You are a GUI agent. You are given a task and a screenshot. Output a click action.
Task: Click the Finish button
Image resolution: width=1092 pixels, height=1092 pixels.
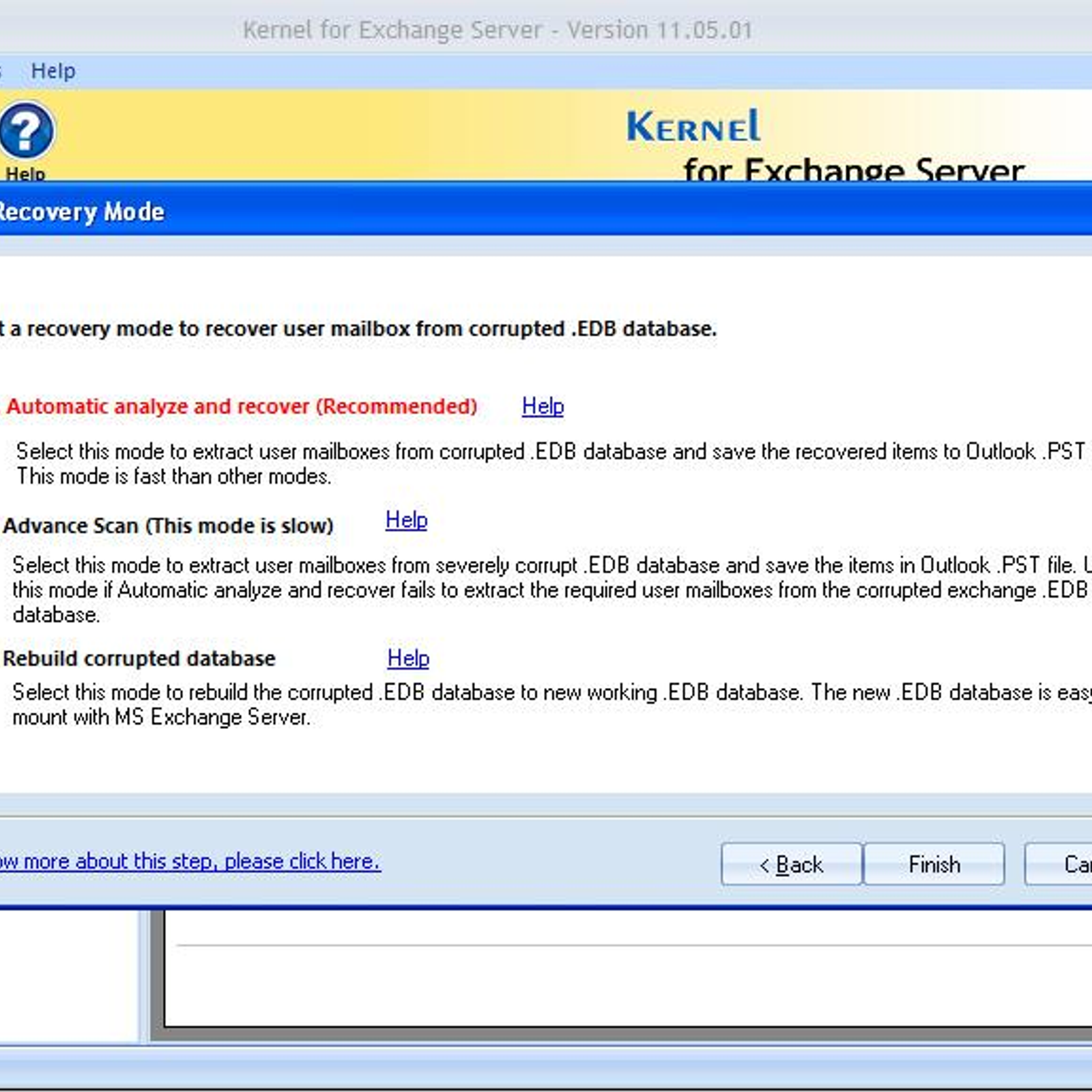(x=934, y=864)
